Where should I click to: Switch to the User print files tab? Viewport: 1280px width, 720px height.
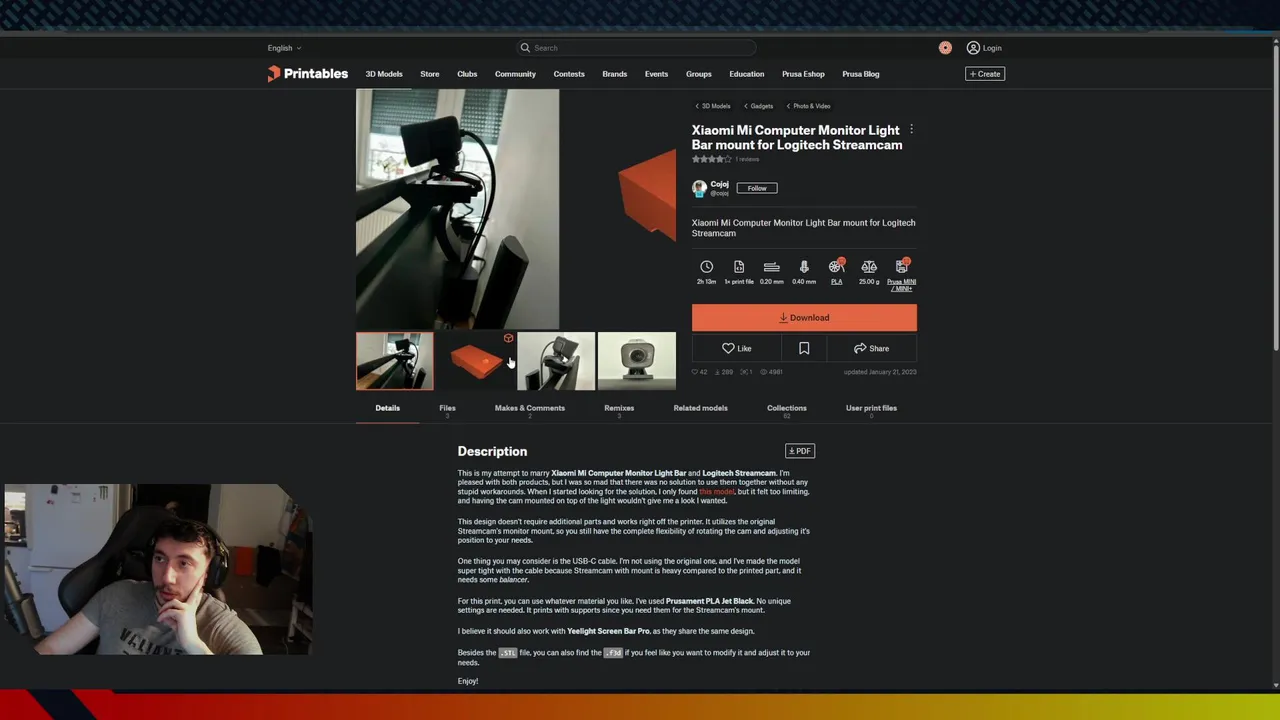[871, 408]
